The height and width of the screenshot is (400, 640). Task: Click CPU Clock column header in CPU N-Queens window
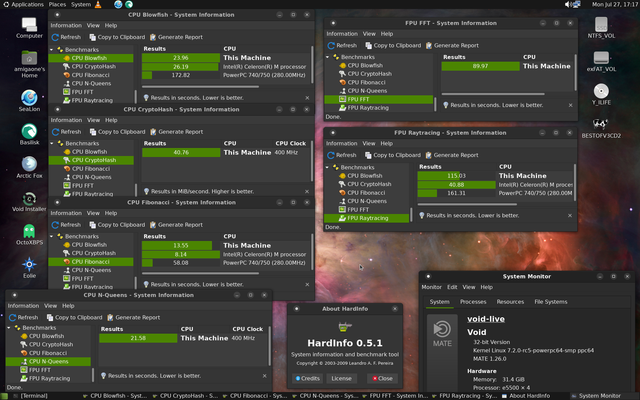[248, 329]
